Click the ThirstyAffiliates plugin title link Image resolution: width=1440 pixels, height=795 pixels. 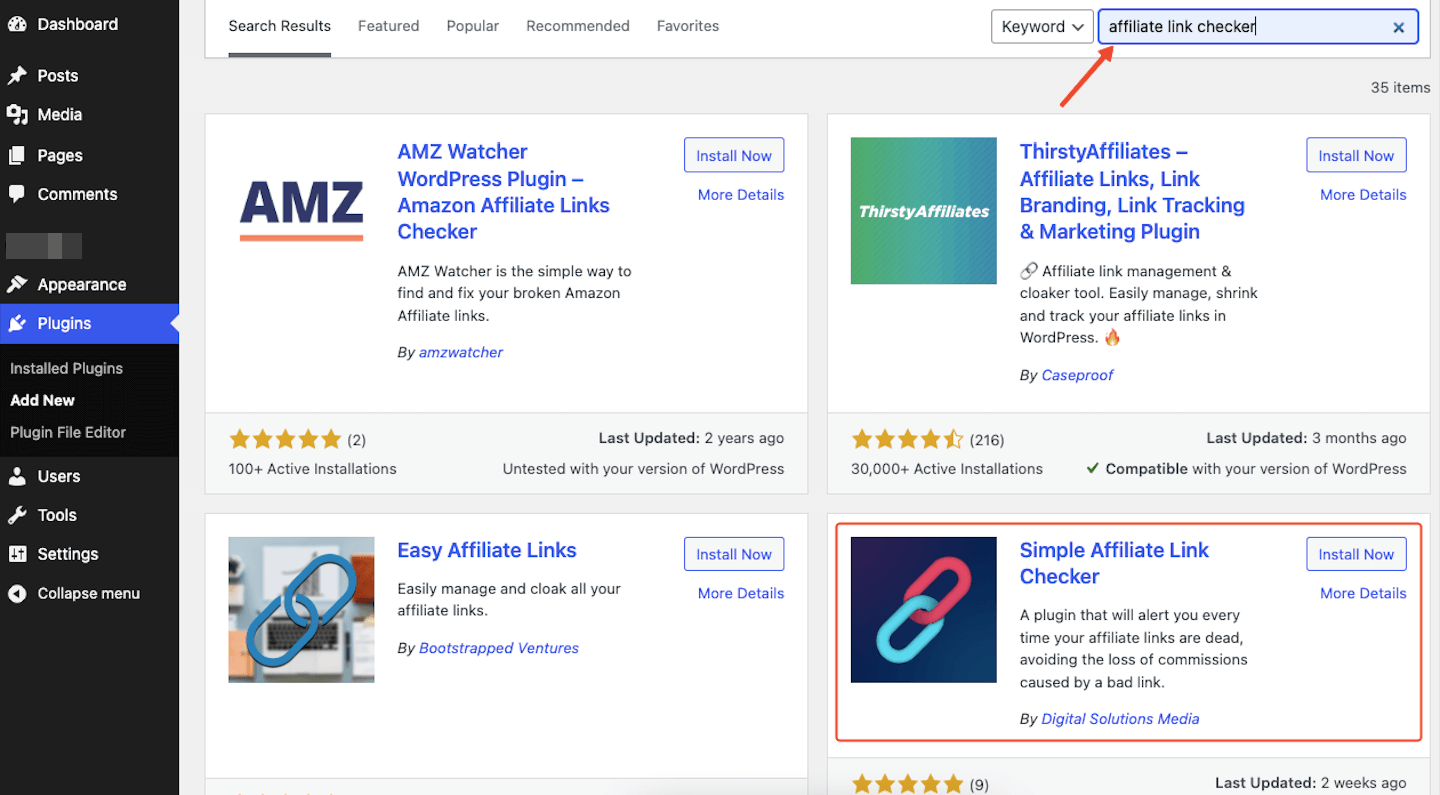(1132, 191)
